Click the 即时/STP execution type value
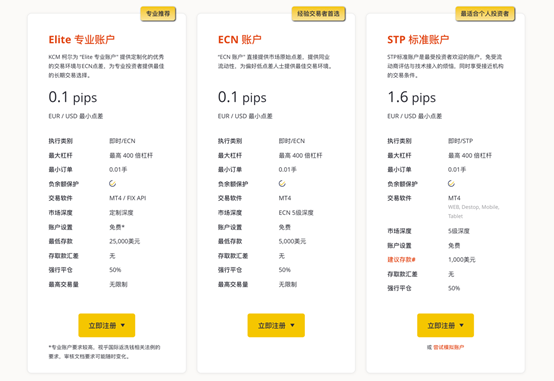554x381 pixels. coord(460,141)
